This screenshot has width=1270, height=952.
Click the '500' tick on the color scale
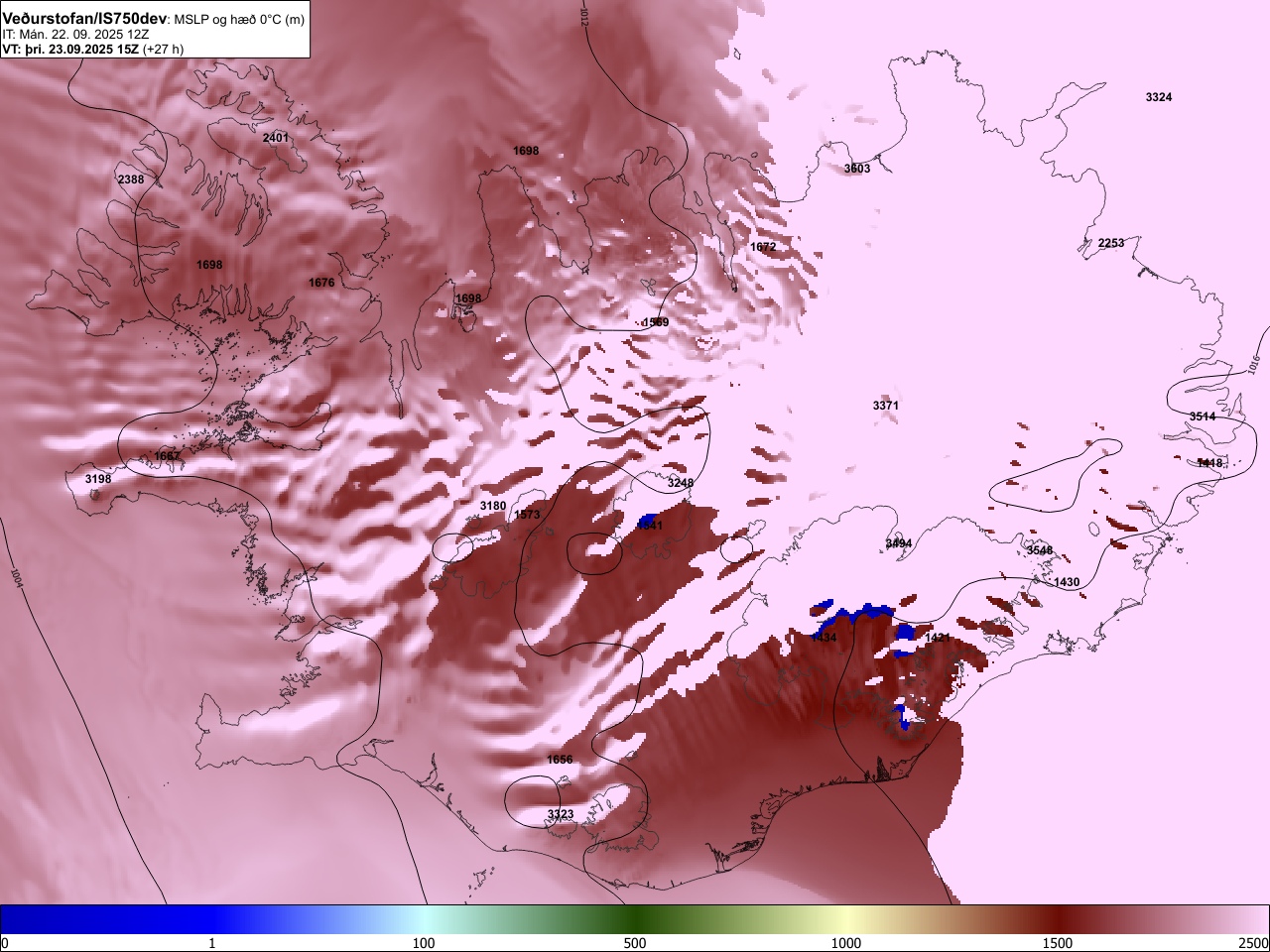click(635, 942)
